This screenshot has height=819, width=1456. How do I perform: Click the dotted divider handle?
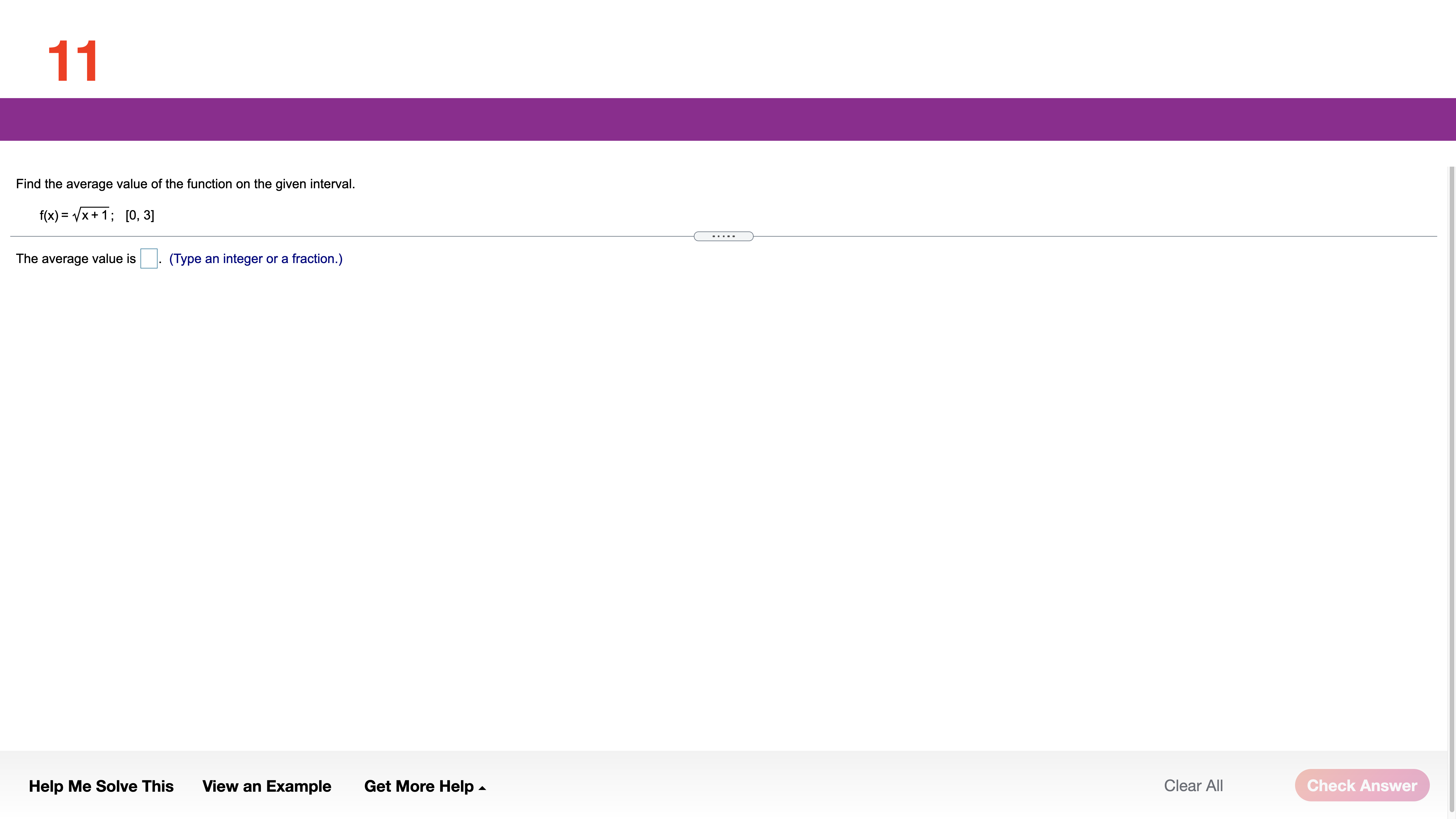coord(723,236)
